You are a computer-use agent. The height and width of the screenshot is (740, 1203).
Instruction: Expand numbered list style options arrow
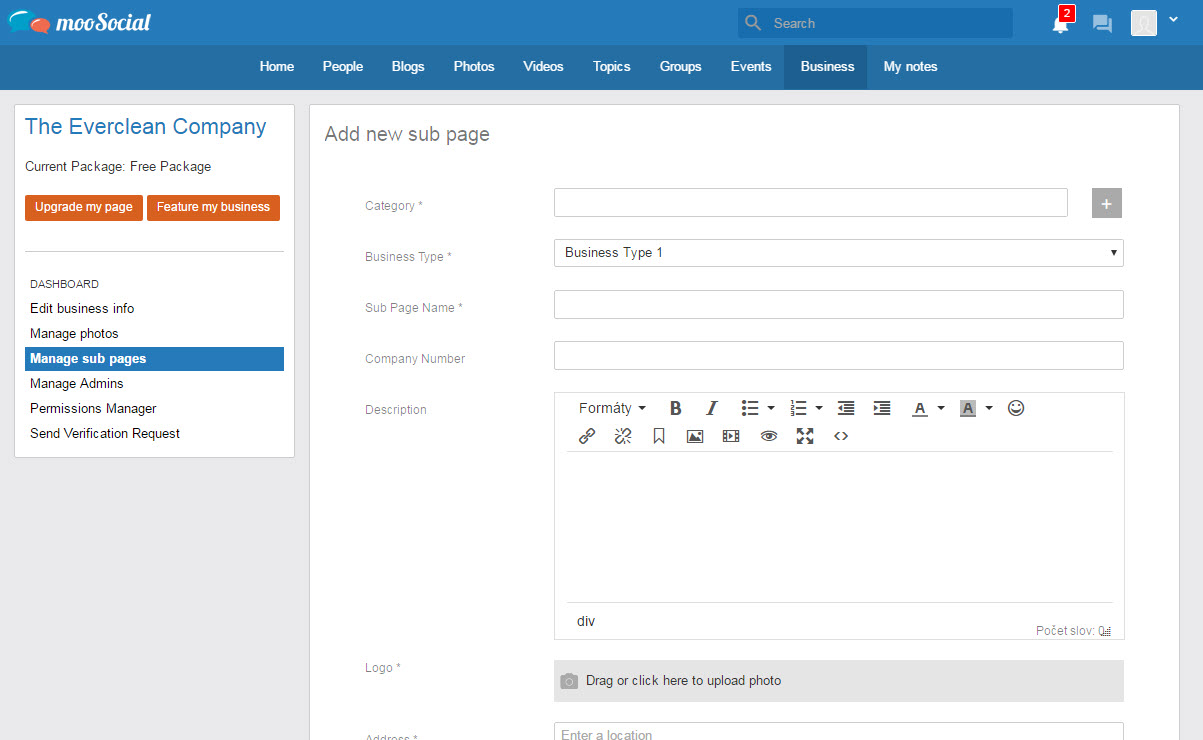[819, 408]
